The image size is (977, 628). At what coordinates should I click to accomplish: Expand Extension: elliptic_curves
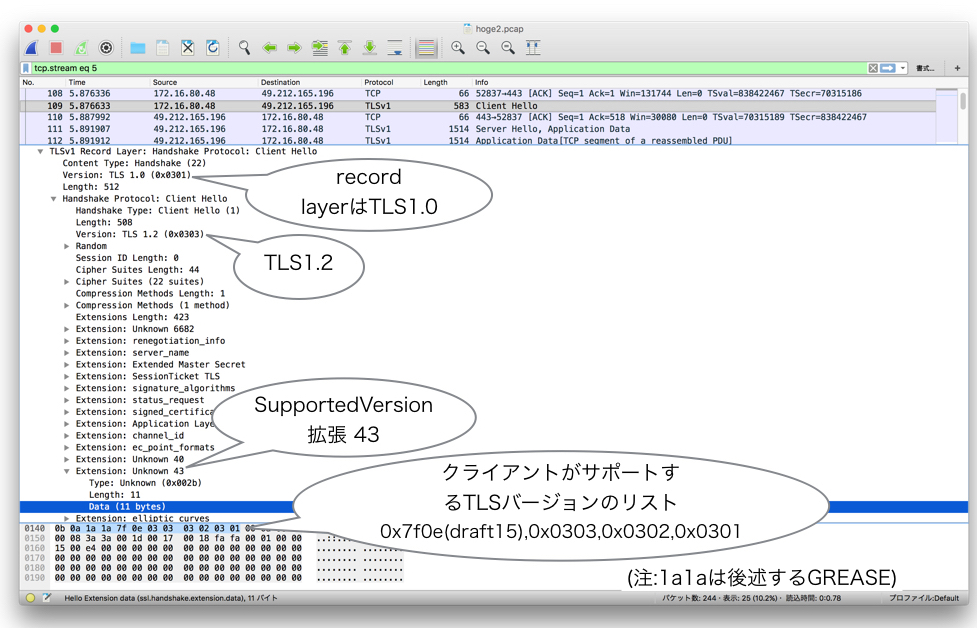click(67, 518)
